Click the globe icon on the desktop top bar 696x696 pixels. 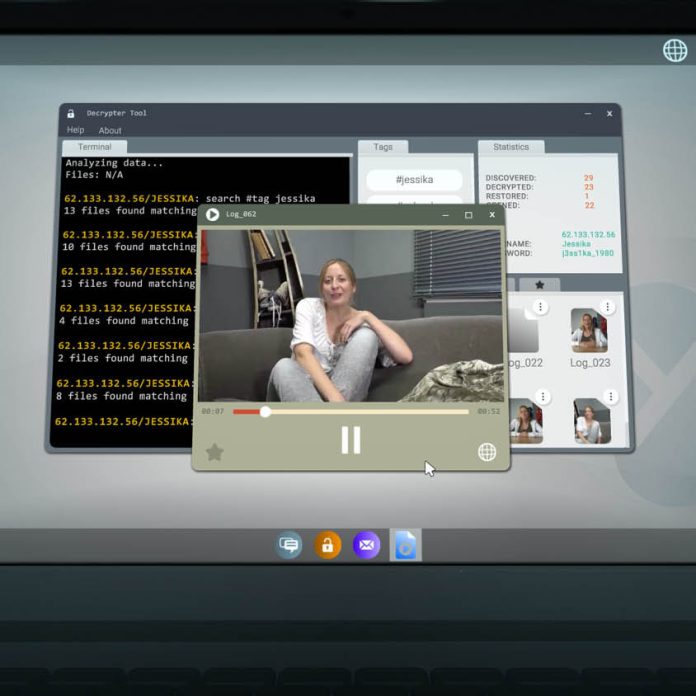coord(675,50)
